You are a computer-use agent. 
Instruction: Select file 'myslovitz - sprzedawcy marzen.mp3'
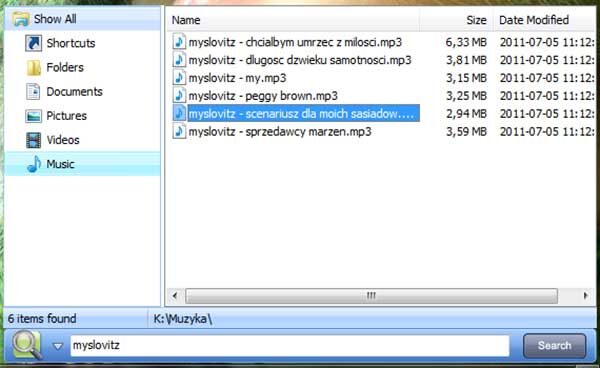pyautogui.click(x=280, y=131)
